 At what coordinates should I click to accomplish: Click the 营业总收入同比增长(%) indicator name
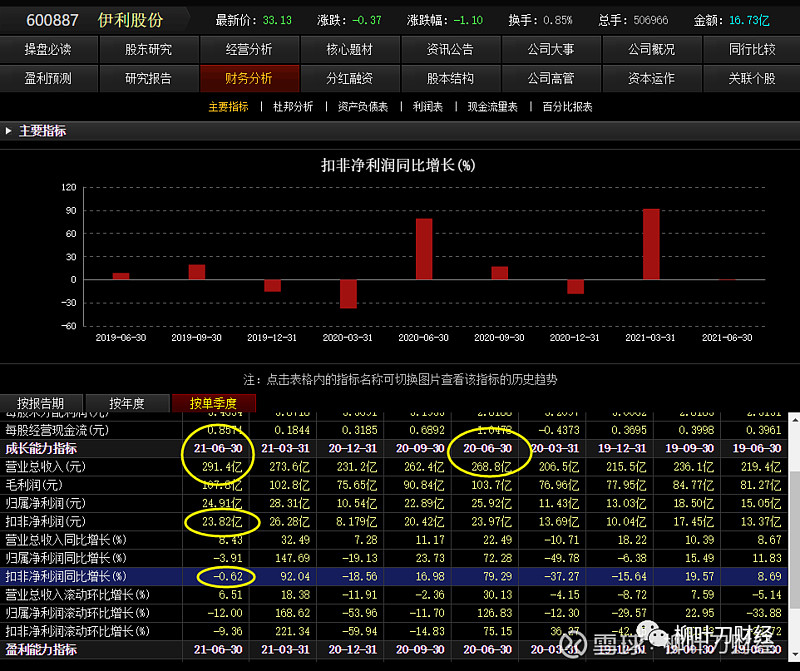click(66, 540)
